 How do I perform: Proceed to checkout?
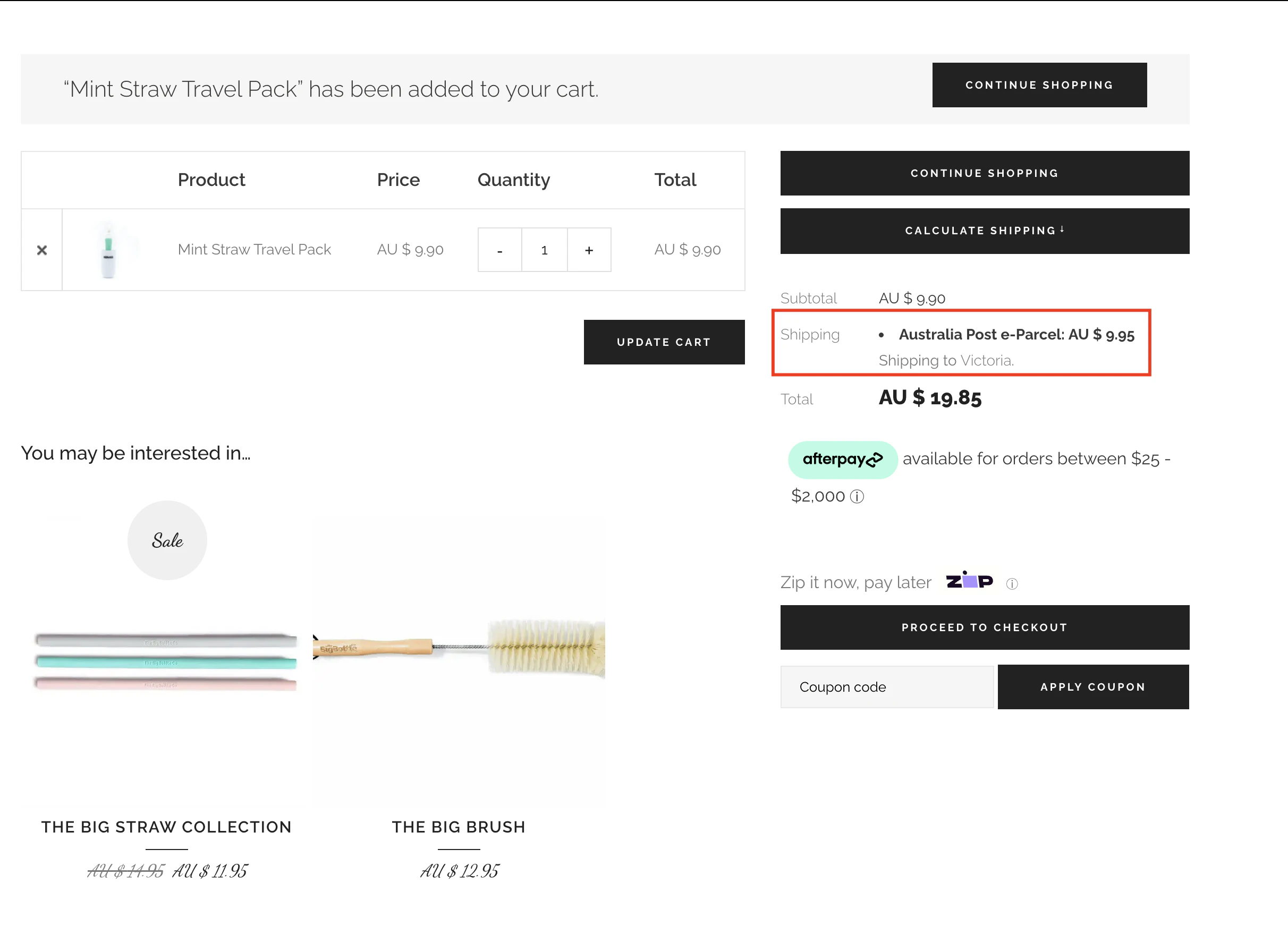(x=985, y=627)
